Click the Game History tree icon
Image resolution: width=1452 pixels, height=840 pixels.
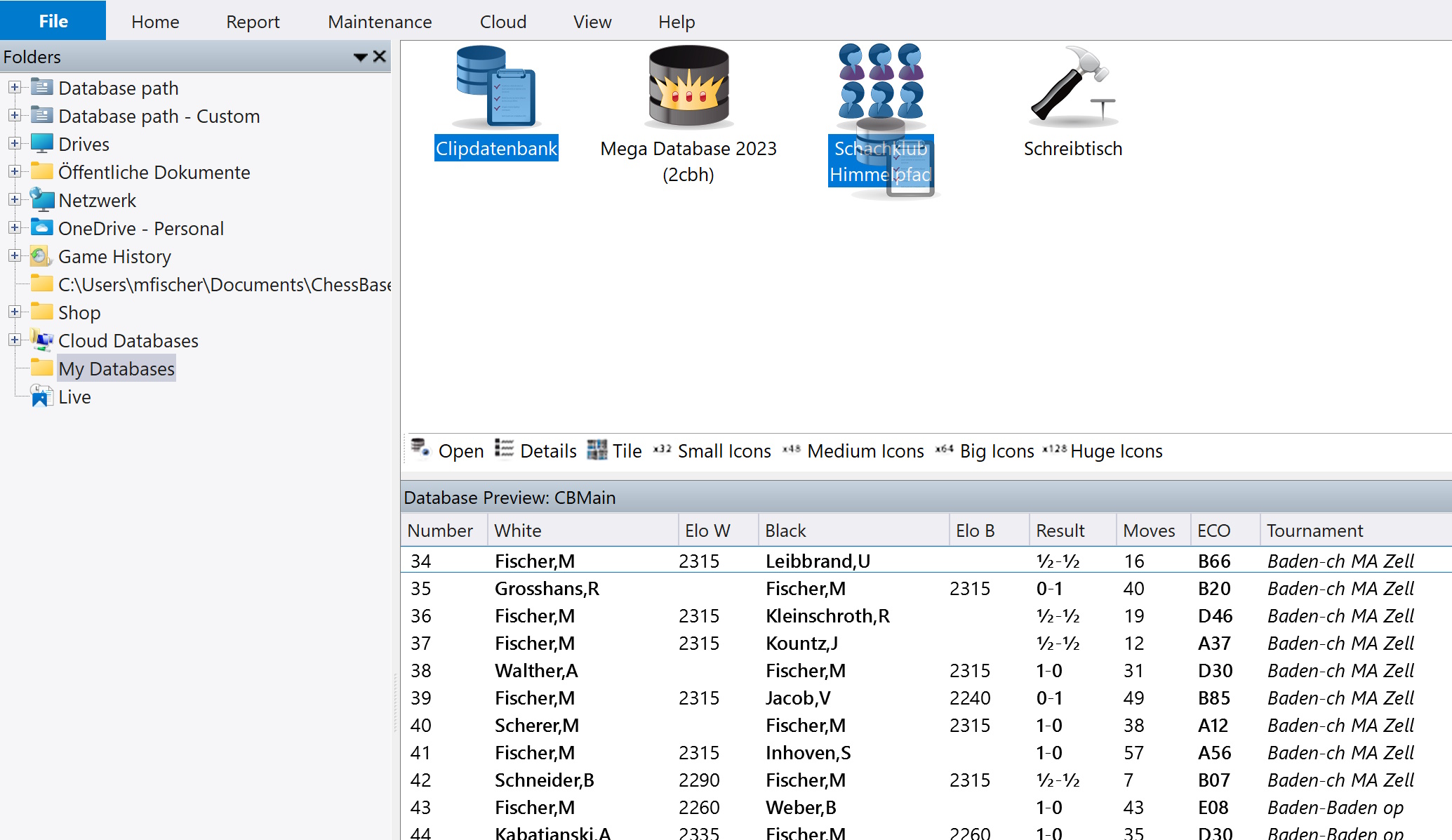pyautogui.click(x=41, y=257)
